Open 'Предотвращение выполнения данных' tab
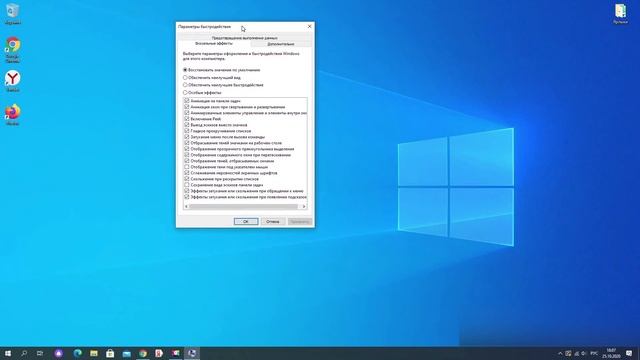Image resolution: width=640 pixels, height=360 pixels. point(244,38)
